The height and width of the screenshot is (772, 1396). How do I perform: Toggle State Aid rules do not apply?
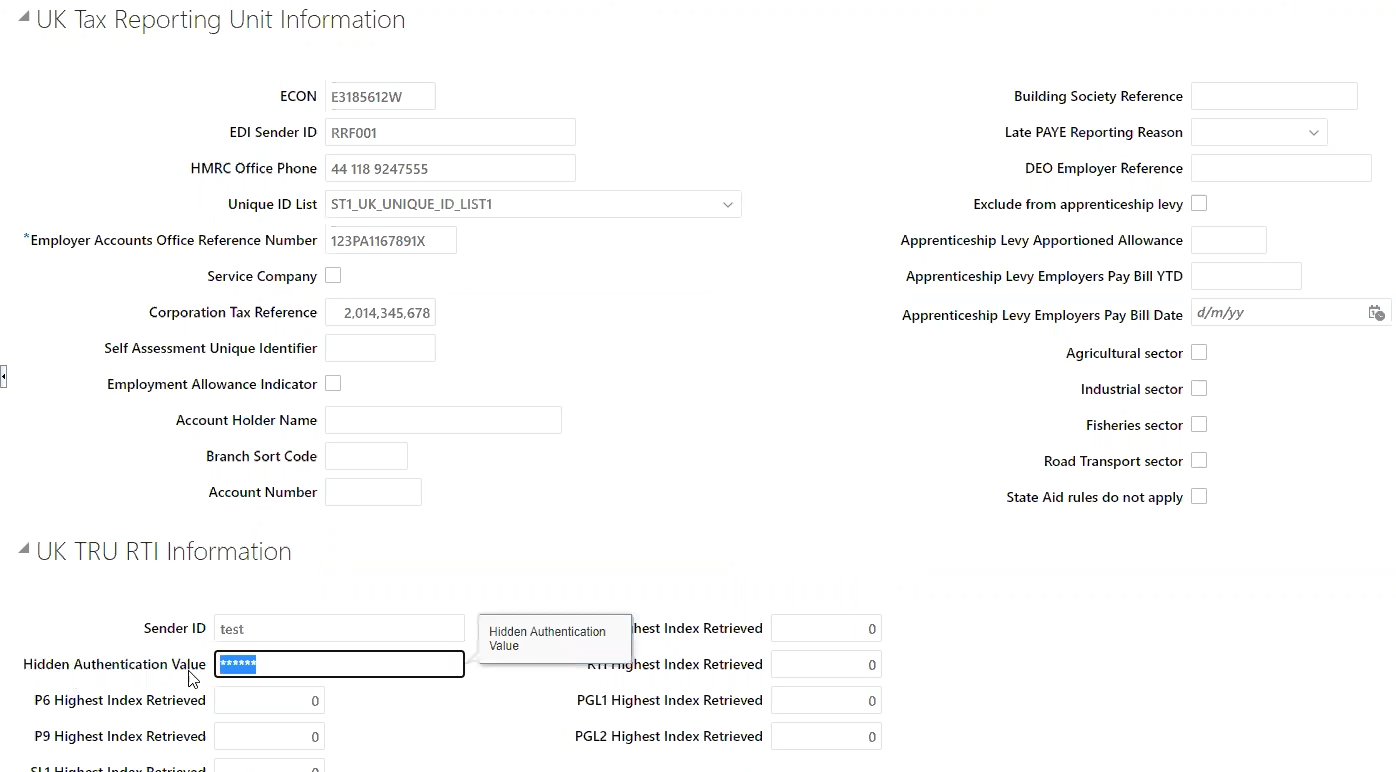point(1199,496)
